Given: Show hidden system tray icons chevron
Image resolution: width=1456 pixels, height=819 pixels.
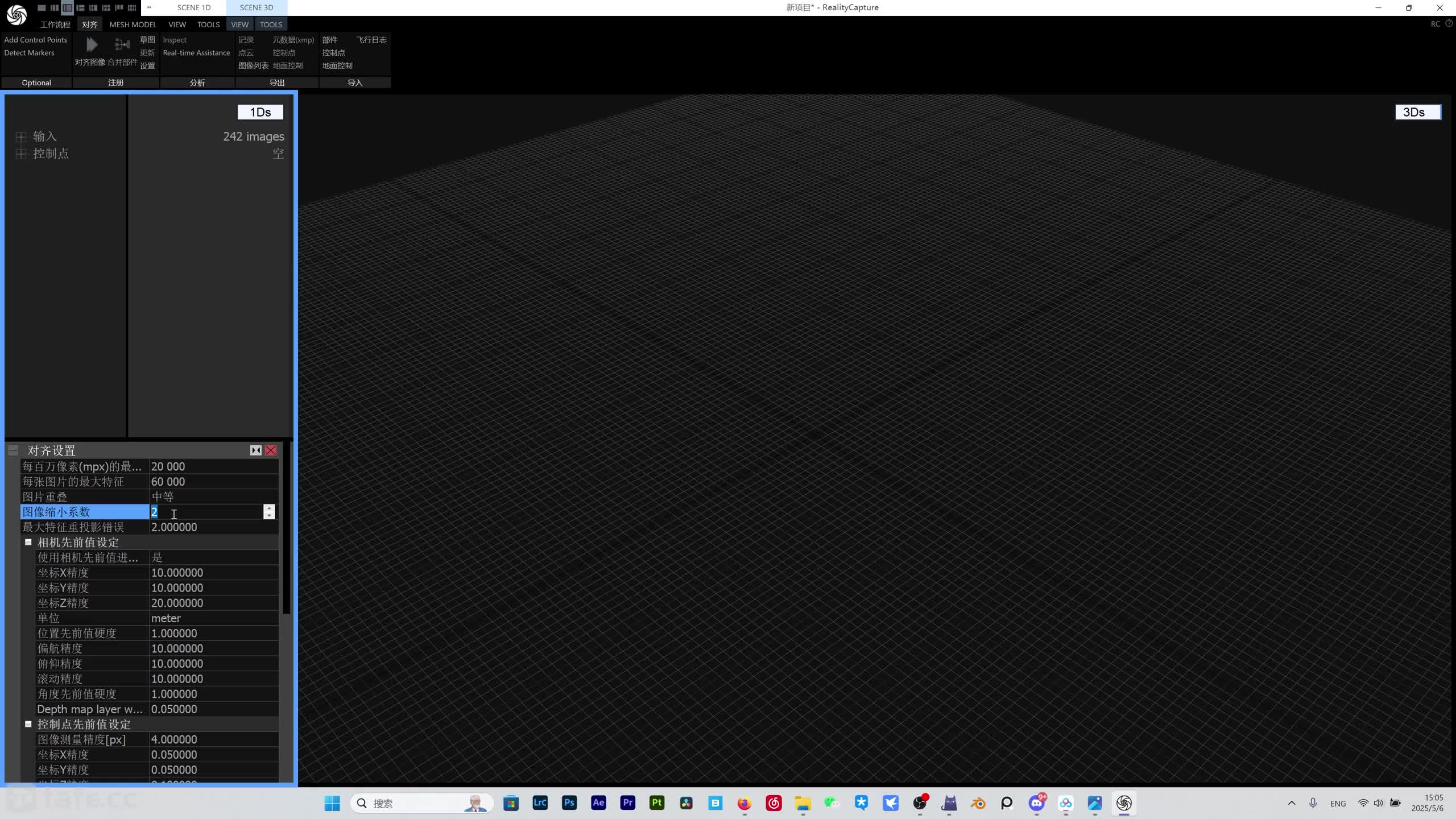Looking at the screenshot, I should tap(1292, 803).
